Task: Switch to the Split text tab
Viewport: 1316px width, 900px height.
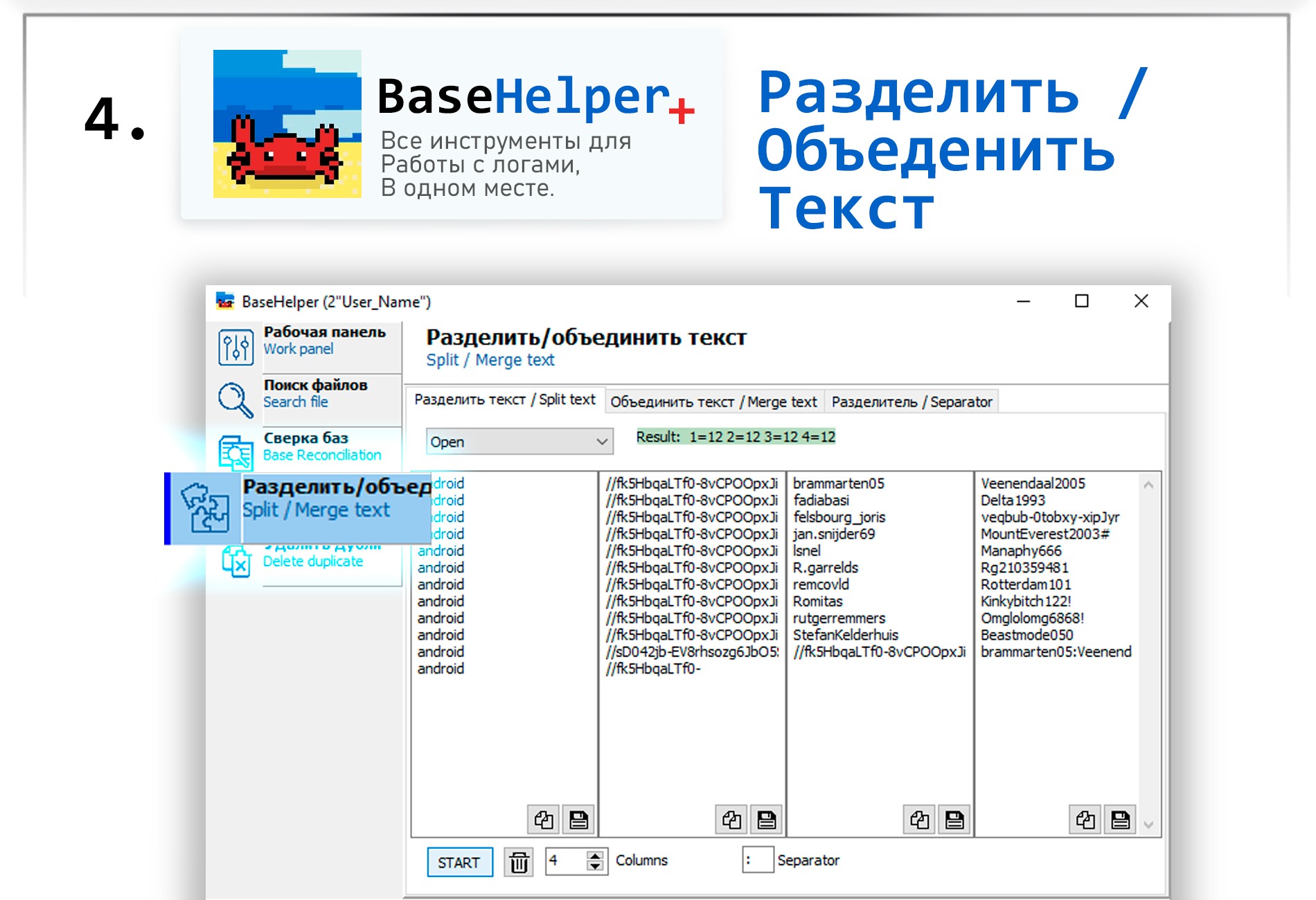Action: (505, 399)
